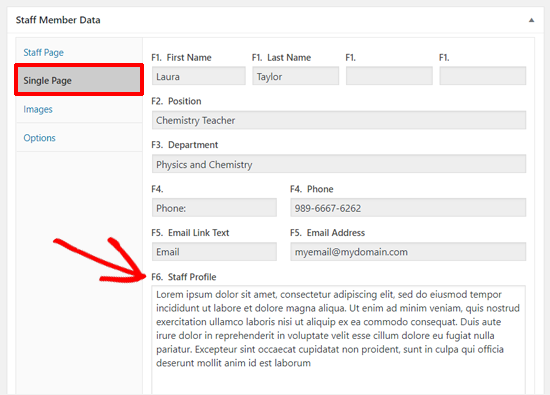
Task: Click the Email Address field myemail@mydomain.com
Action: tap(408, 252)
